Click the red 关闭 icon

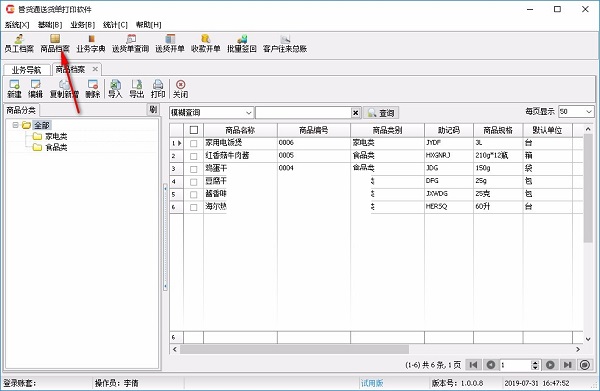180,89
